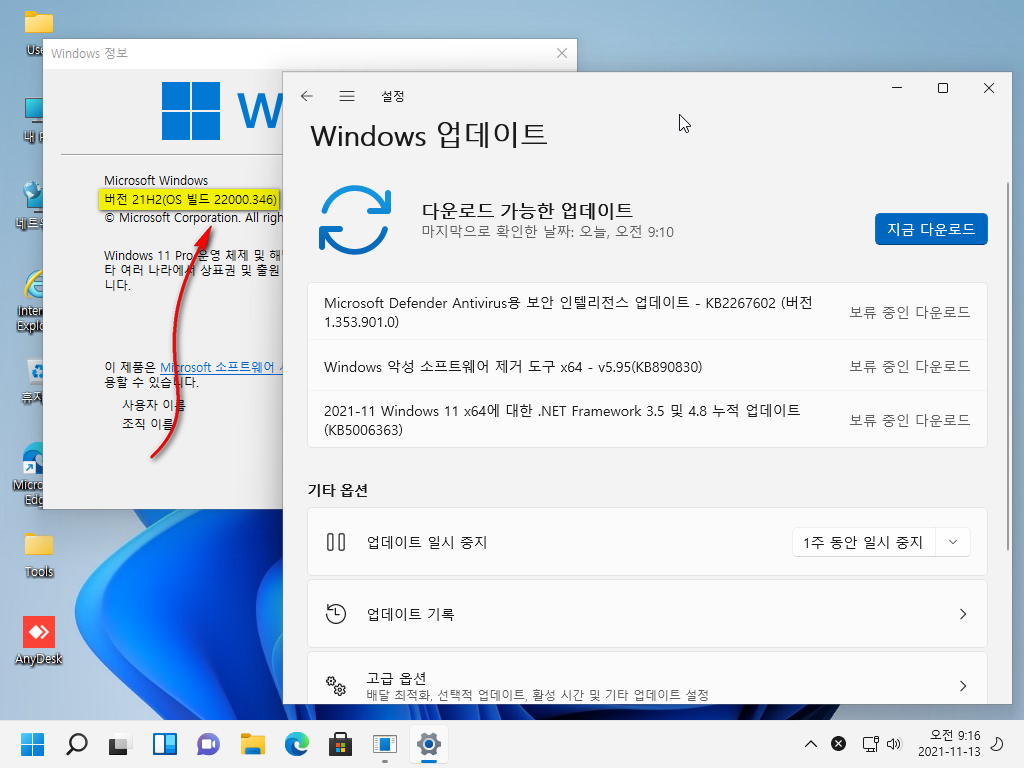
Task: Click the Microsoft 소프트웨어 link in Windows 정보
Action: coord(221,367)
